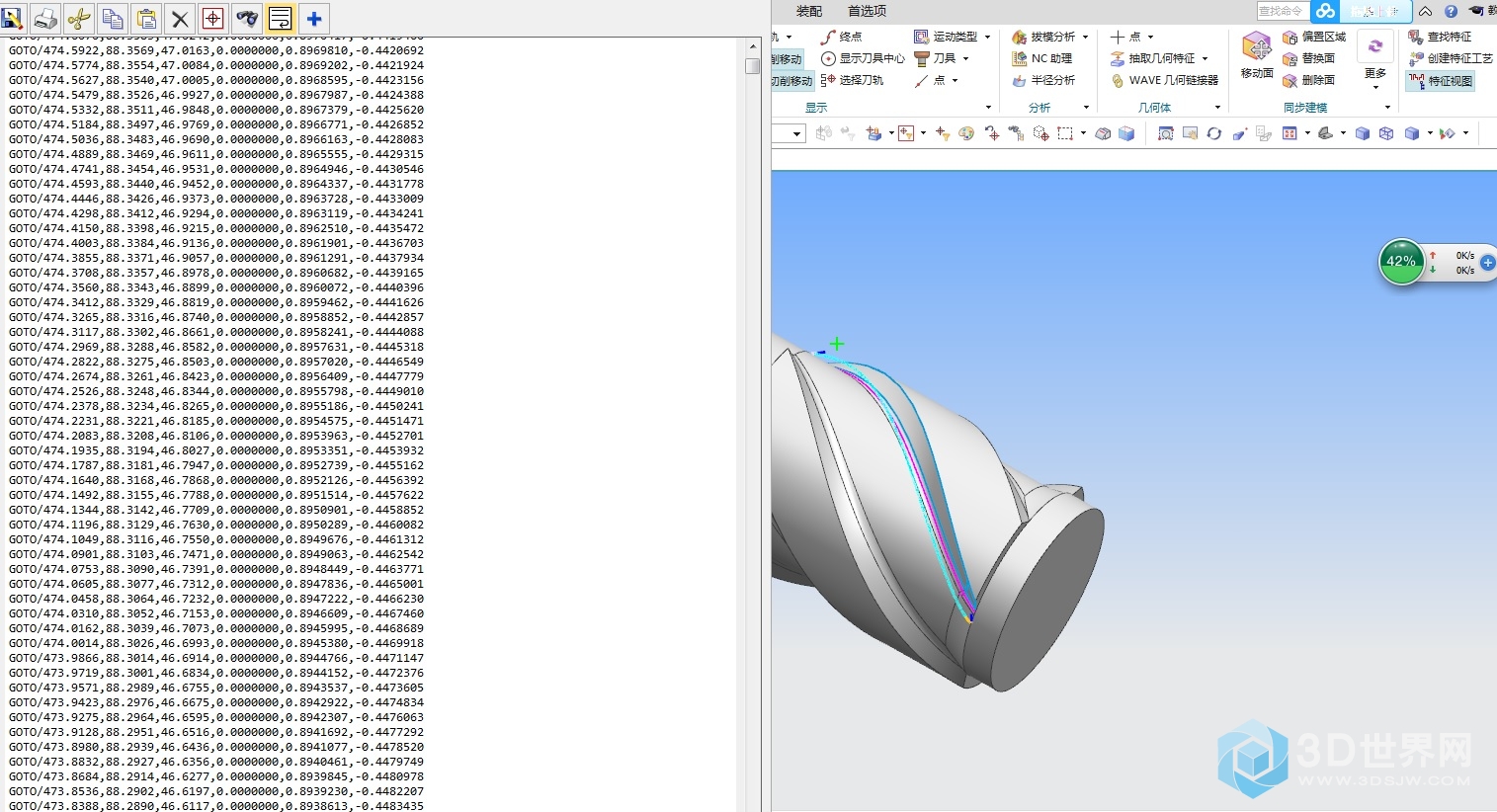1497x812 pixels.
Task: Click the rotate view icon
Action: 1214,133
